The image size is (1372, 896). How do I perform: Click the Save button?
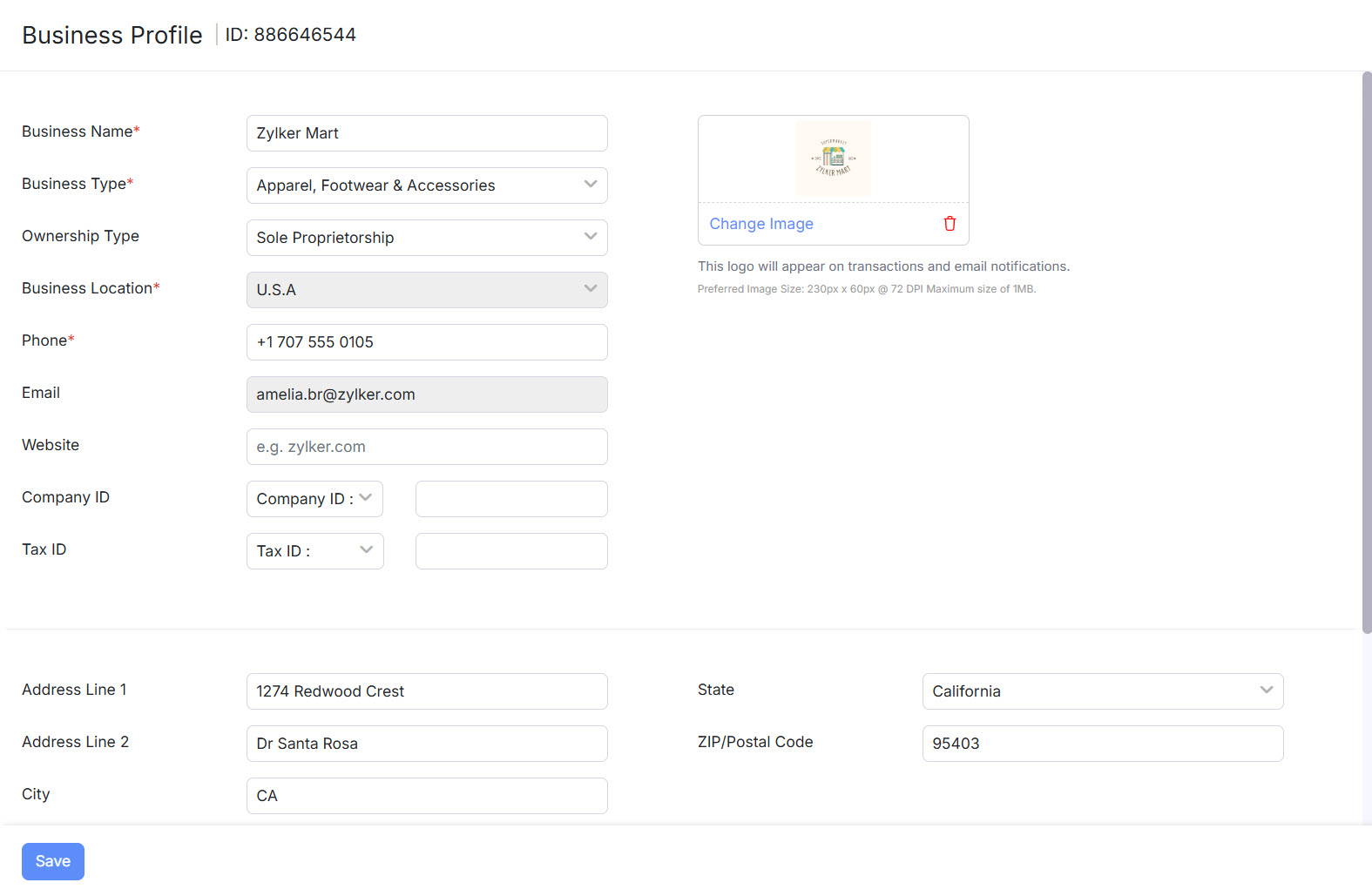coord(53,861)
